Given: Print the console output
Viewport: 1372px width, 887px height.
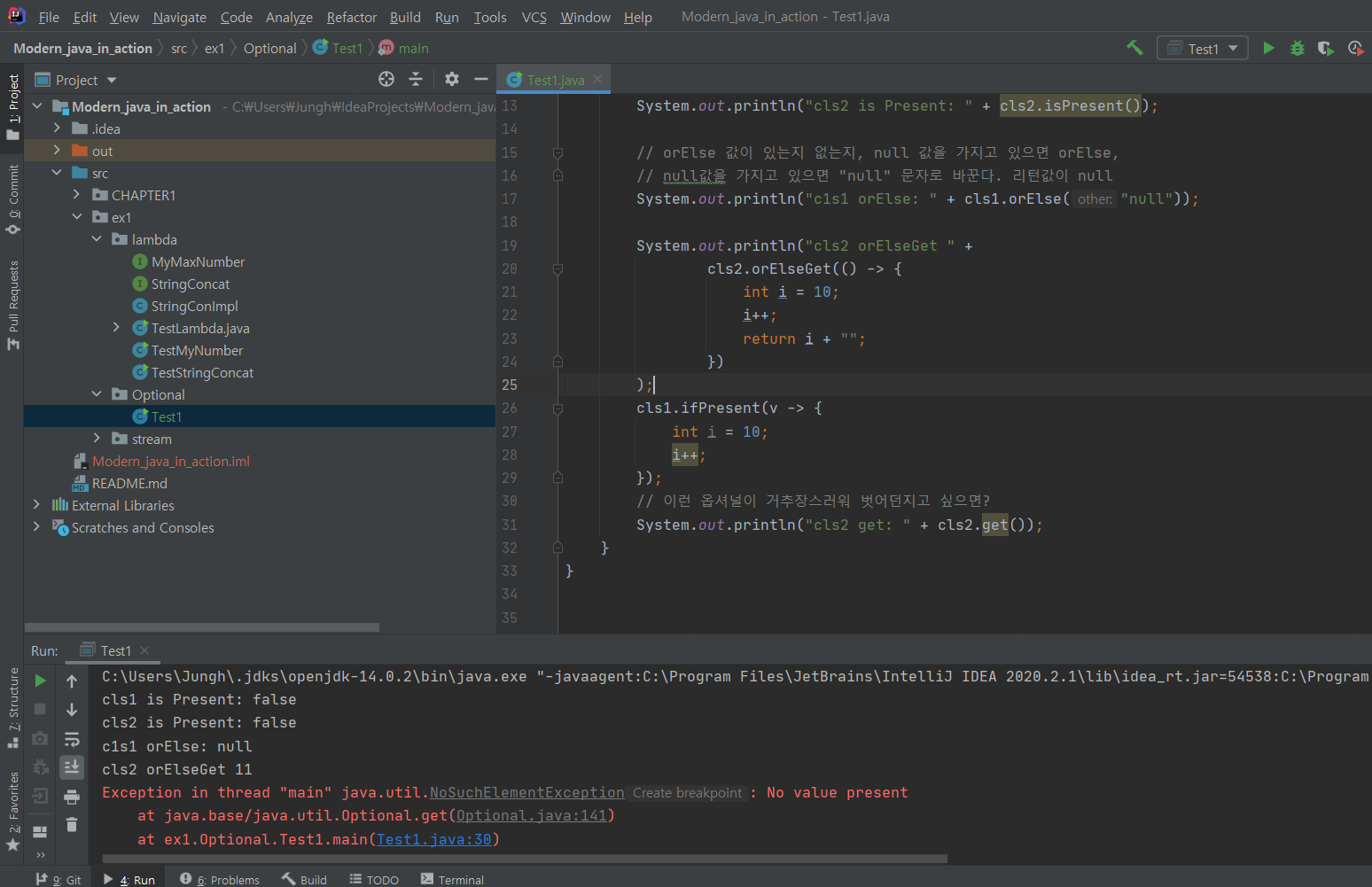Looking at the screenshot, I should click(x=72, y=797).
